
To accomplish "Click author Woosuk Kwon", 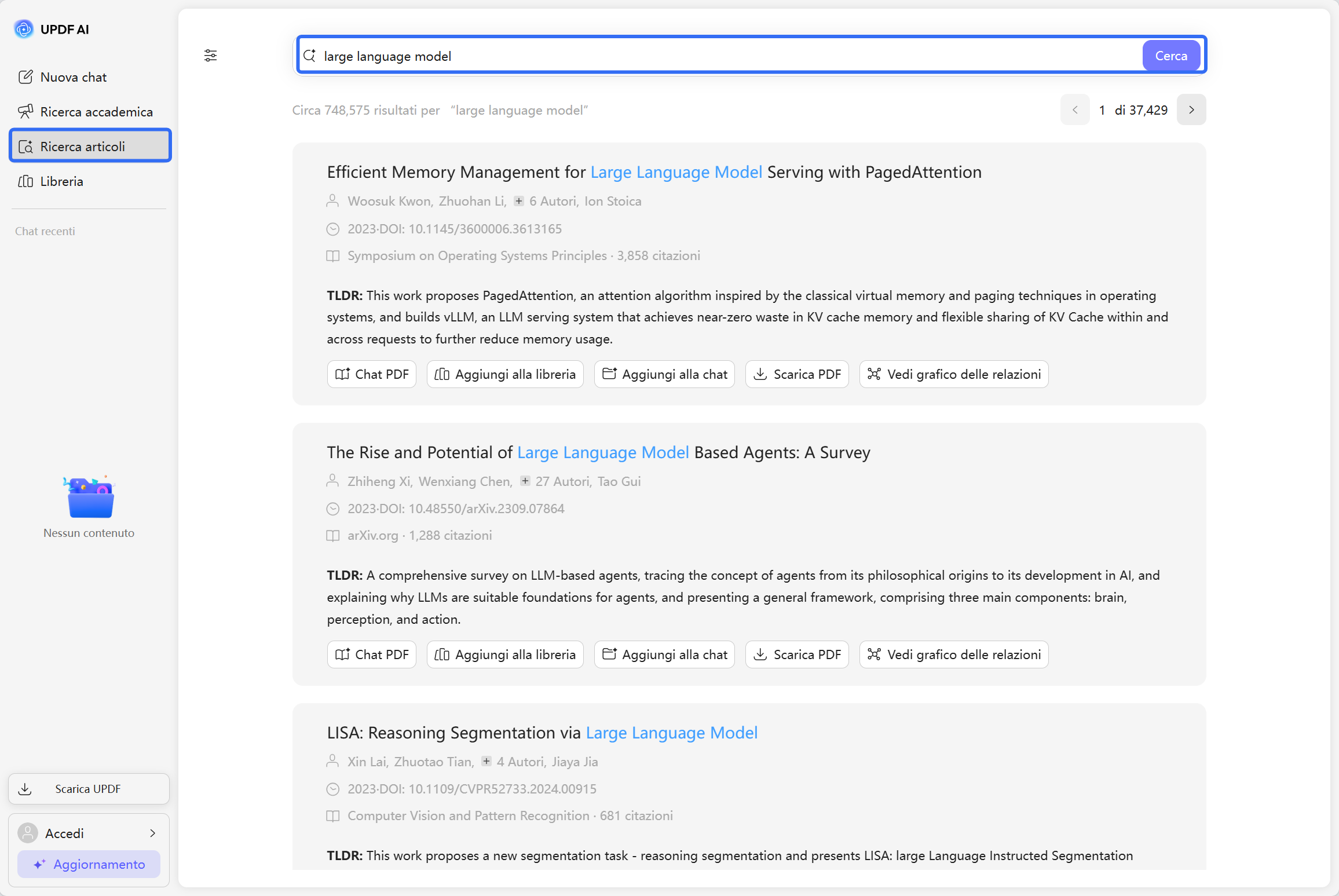I will click(389, 201).
